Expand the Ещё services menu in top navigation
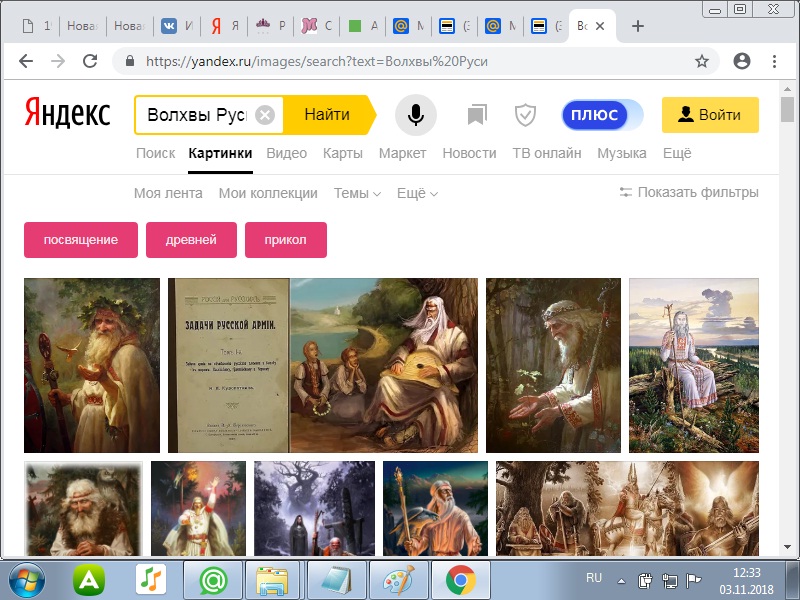 point(677,153)
